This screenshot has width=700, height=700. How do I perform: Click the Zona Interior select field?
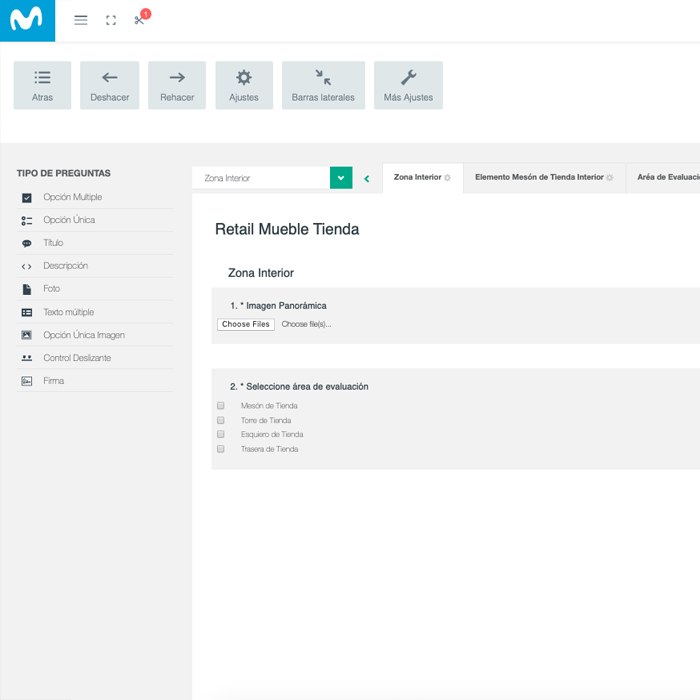[261, 178]
